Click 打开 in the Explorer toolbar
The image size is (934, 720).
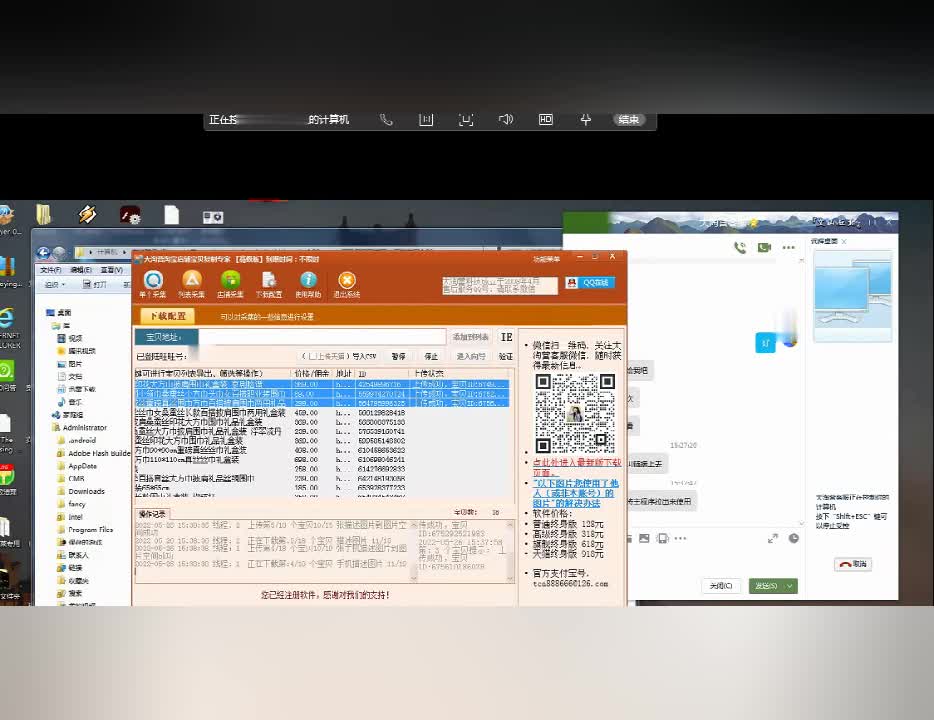pyautogui.click(x=94, y=285)
